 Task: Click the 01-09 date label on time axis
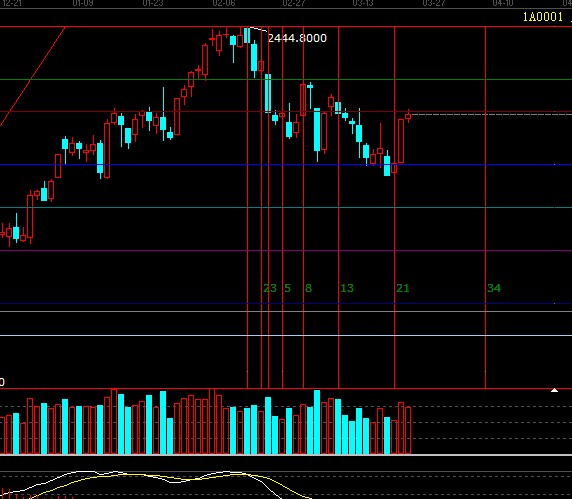coord(83,3)
